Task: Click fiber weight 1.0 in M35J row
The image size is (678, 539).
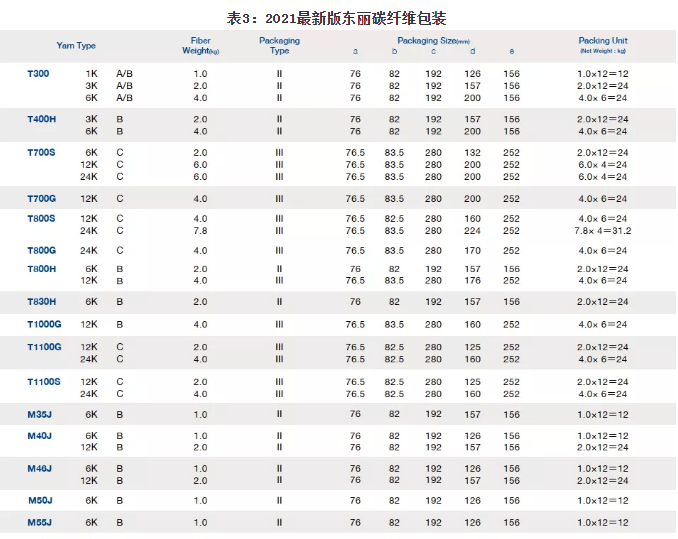Action: pyautogui.click(x=200, y=415)
